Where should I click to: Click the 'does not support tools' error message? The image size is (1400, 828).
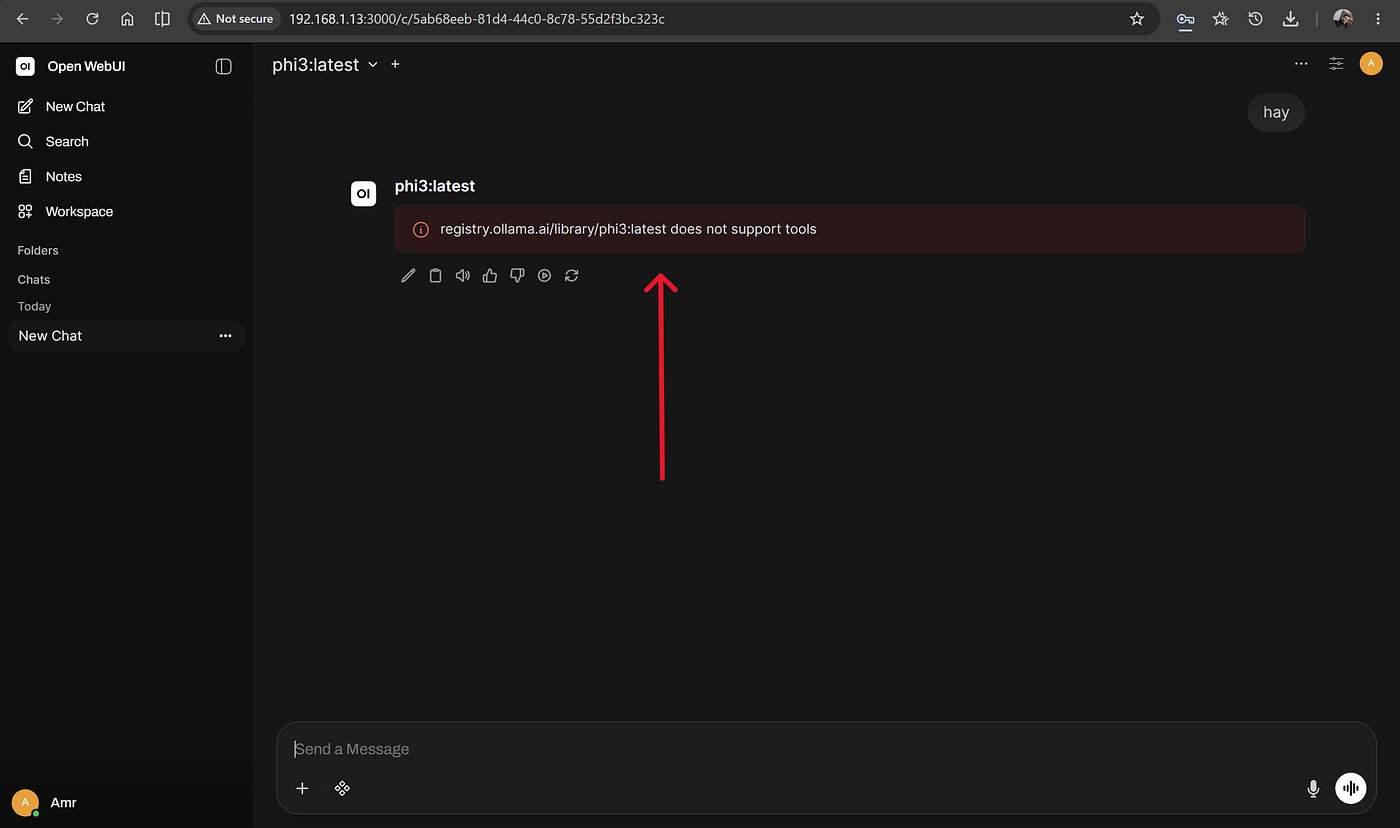tap(850, 229)
